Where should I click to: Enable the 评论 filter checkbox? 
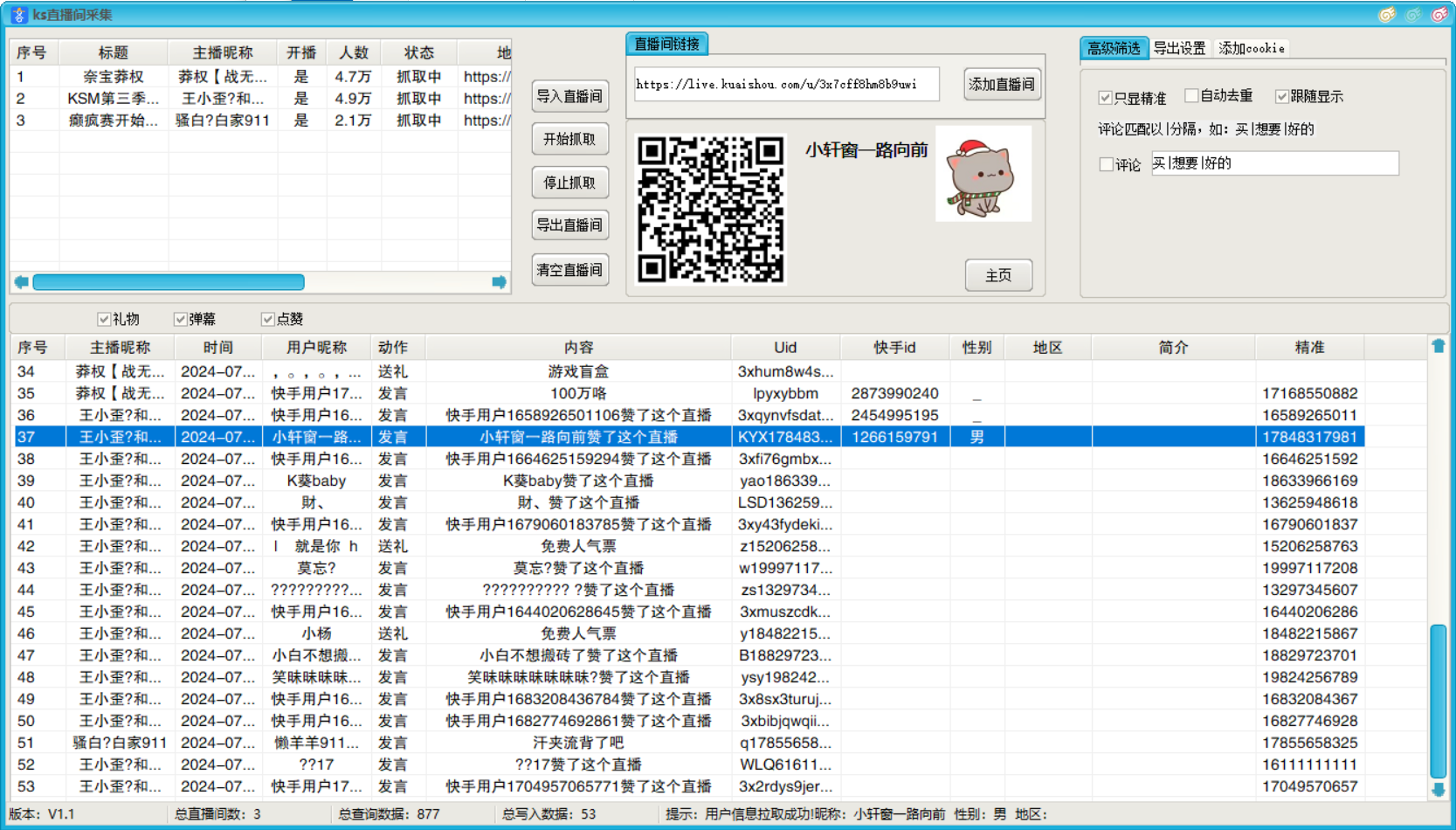coord(1106,164)
